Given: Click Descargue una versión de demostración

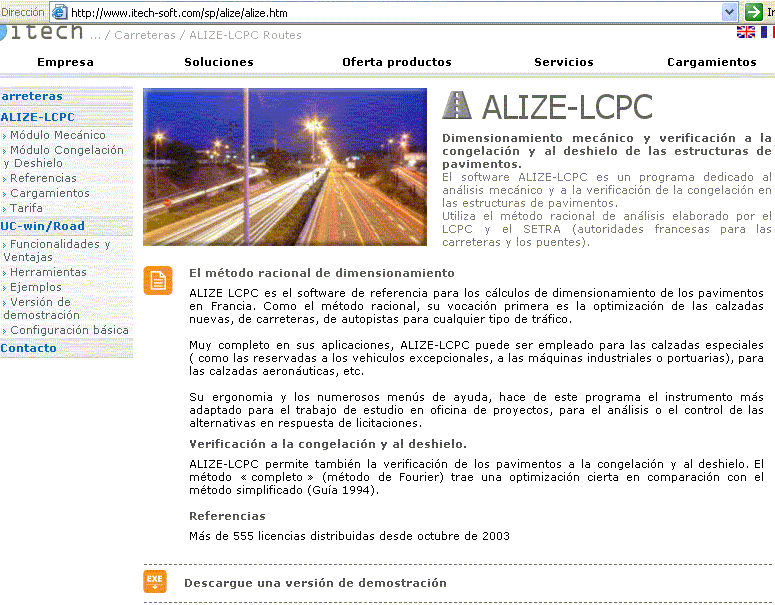Looking at the screenshot, I should pos(315,583).
